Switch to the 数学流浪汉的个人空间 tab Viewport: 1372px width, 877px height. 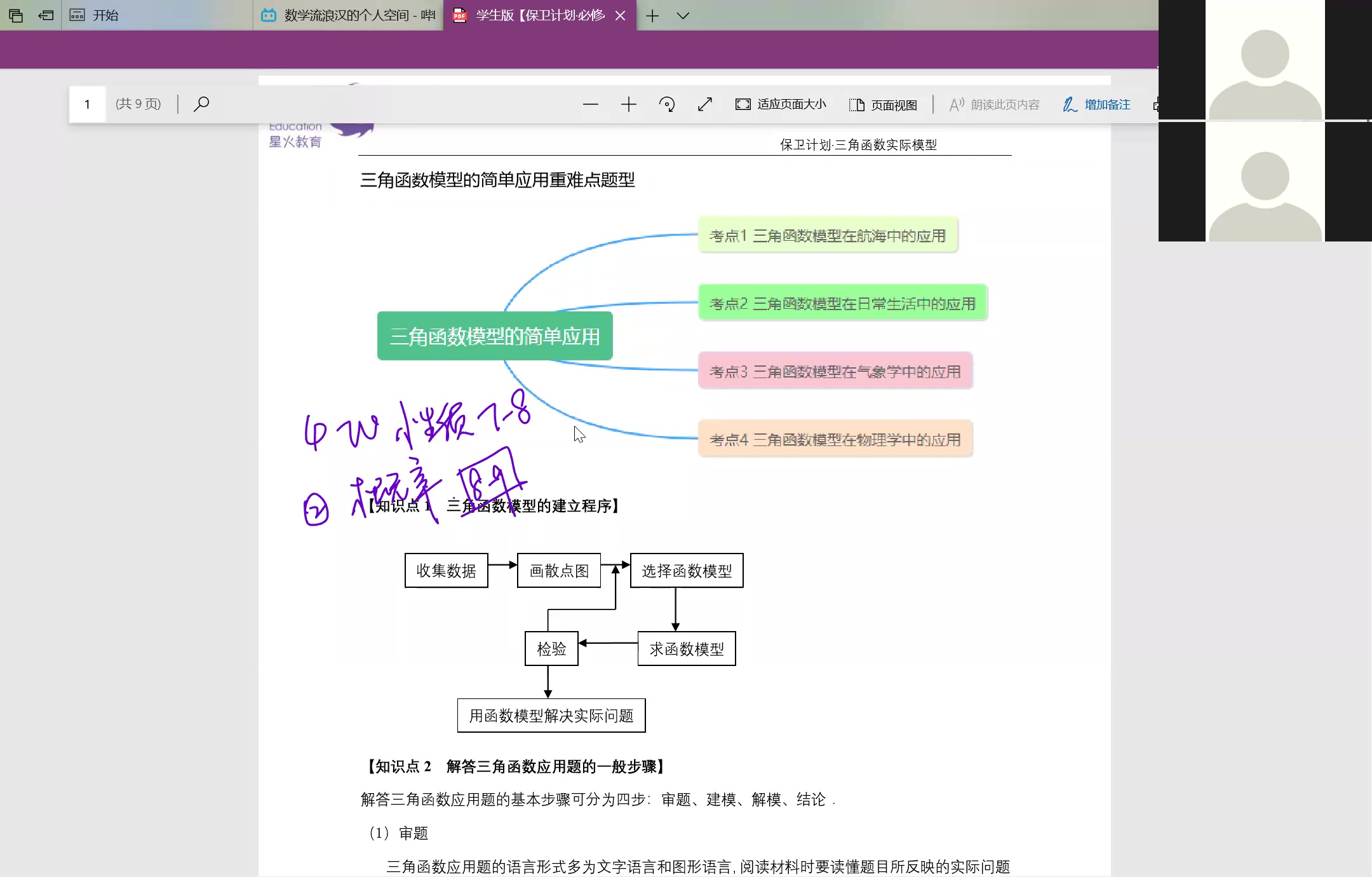coord(349,15)
